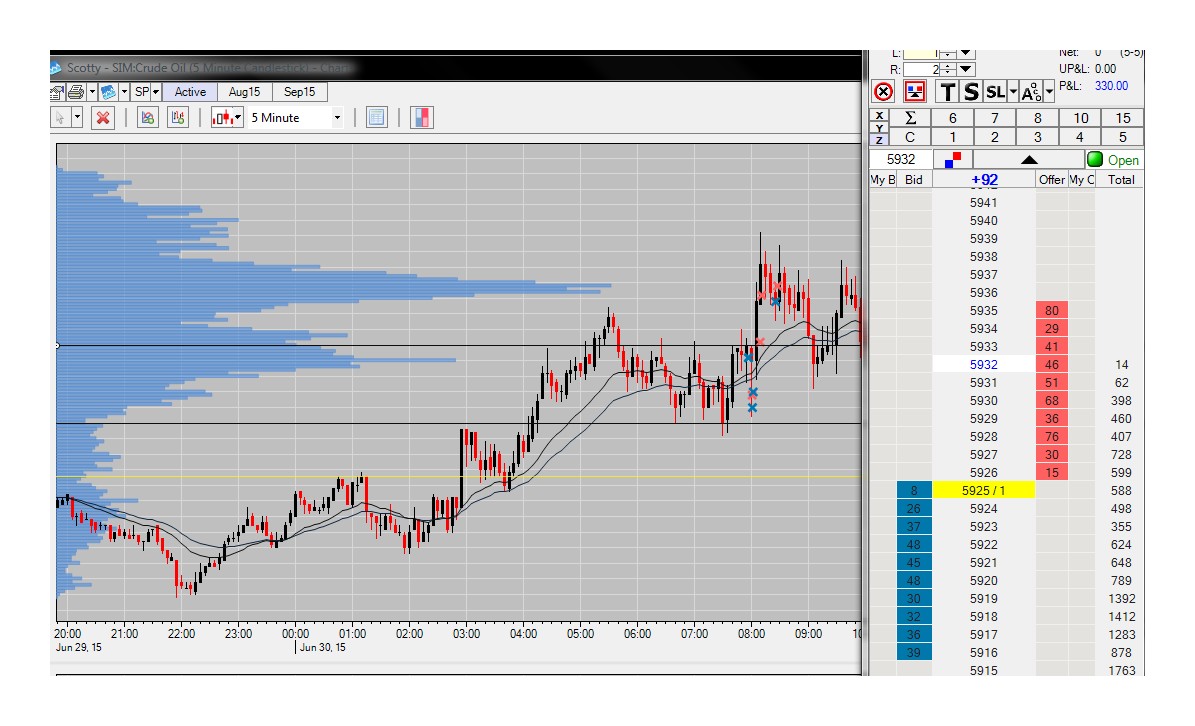Click the Total column header
This screenshot has width=1195, height=726.
(1120, 180)
